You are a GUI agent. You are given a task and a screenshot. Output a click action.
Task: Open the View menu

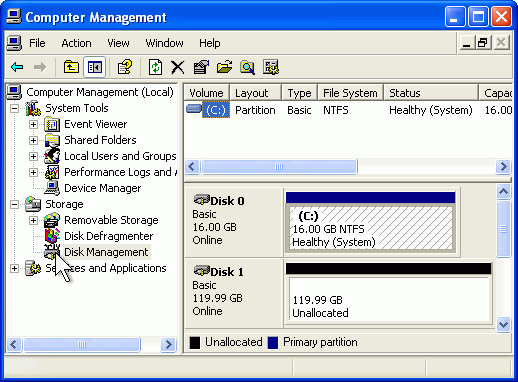tap(118, 43)
